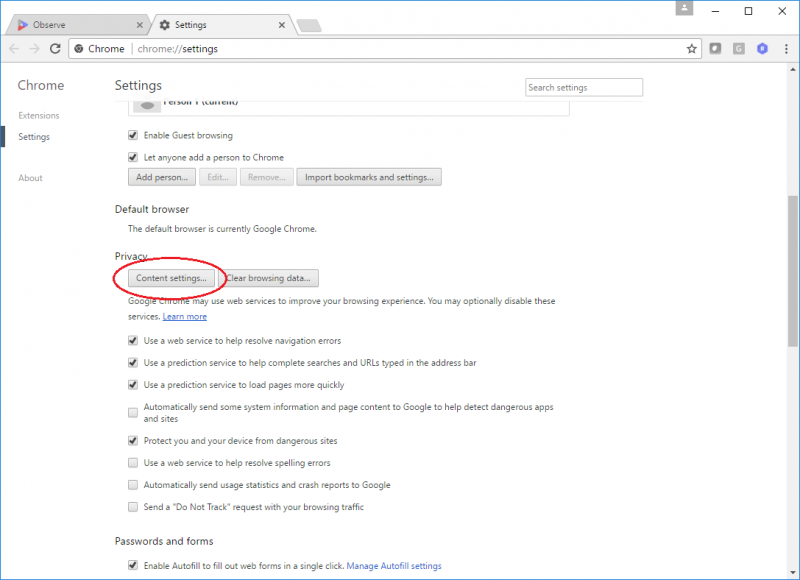
Task: Focus the Search settings field
Action: 584,87
